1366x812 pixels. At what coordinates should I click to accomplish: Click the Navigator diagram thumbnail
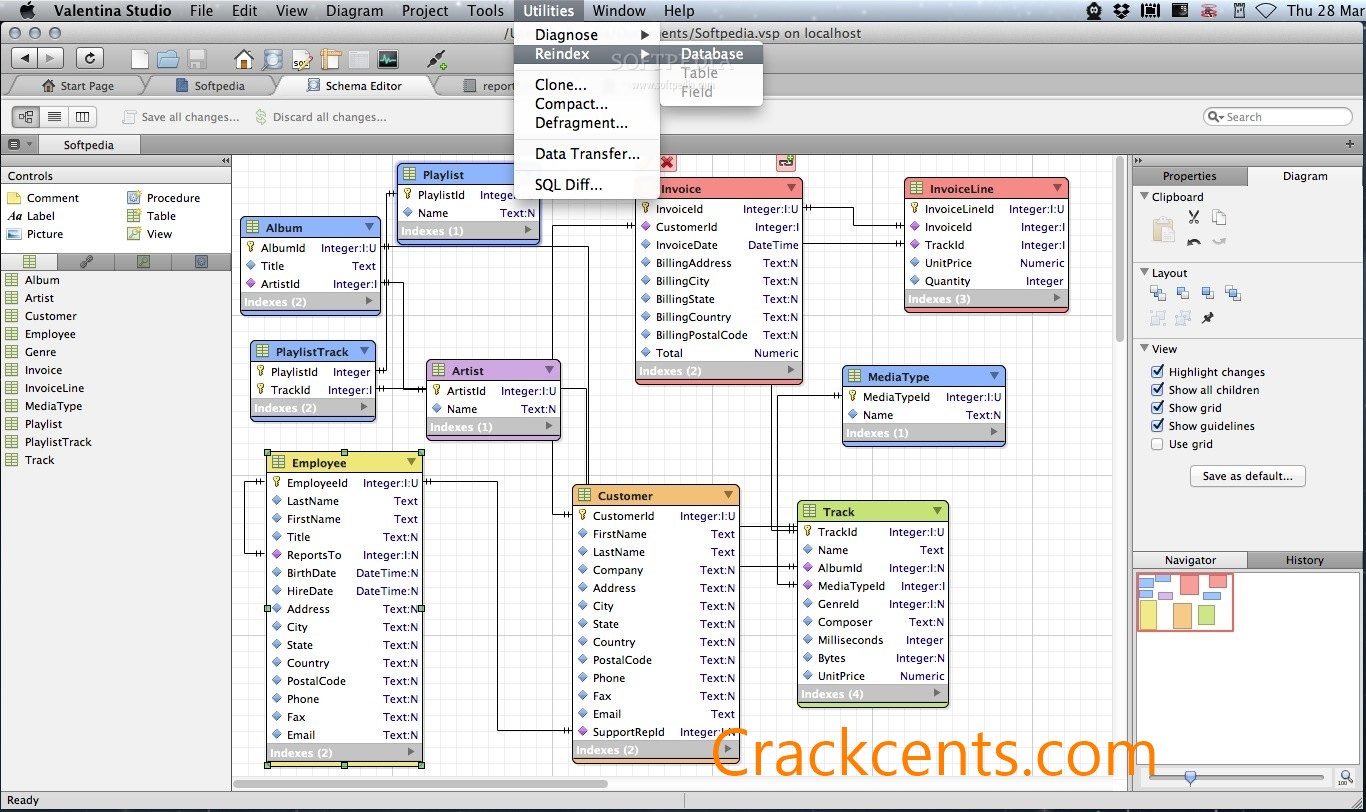[1185, 601]
